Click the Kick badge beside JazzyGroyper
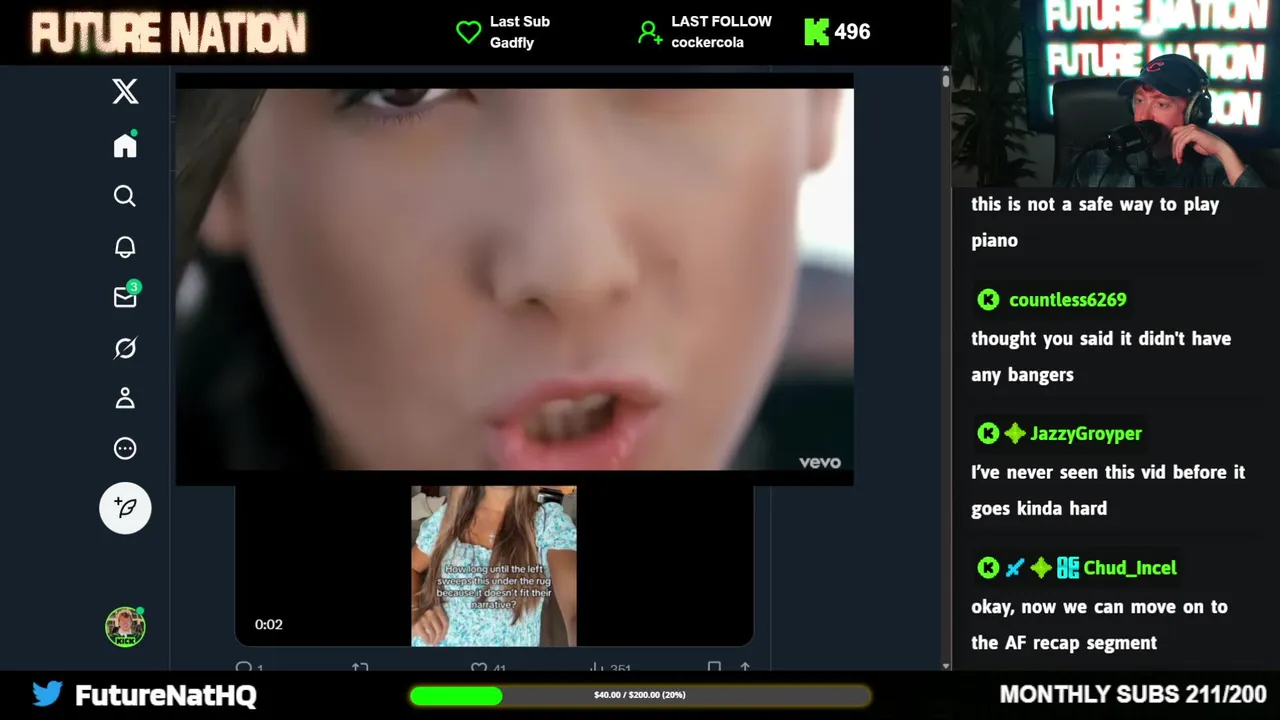 pos(988,433)
